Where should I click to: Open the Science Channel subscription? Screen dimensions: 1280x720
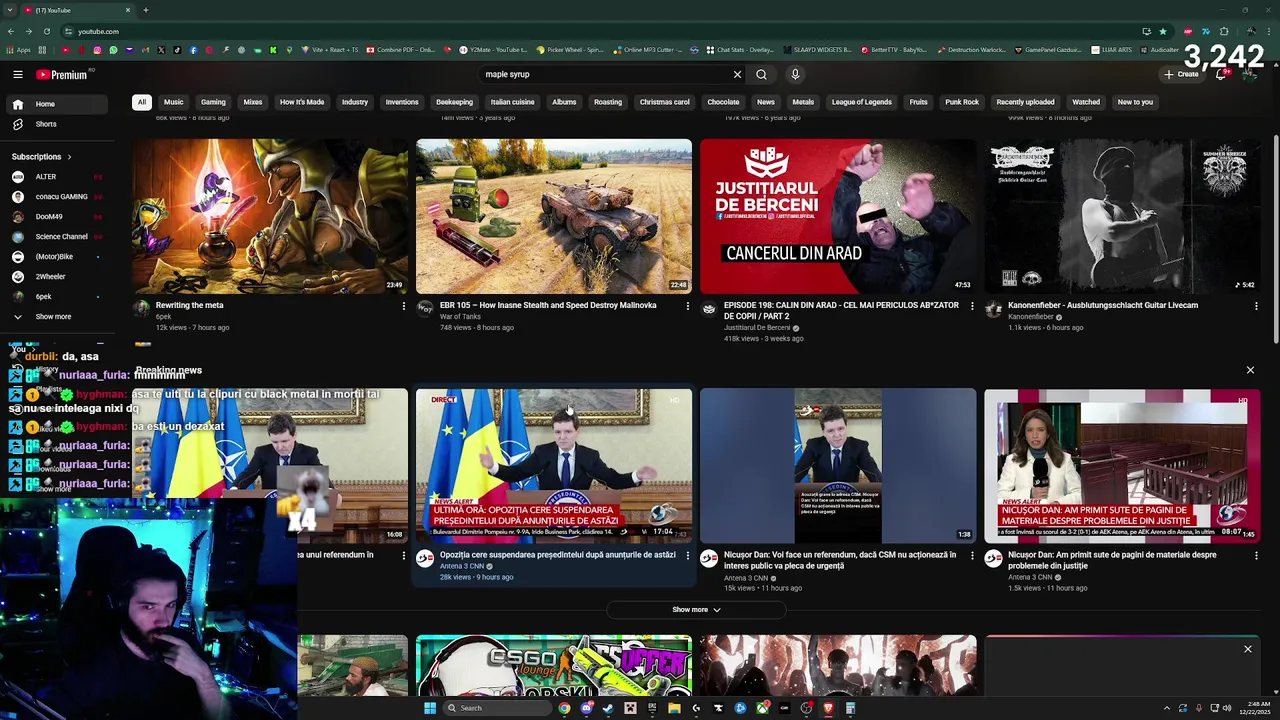[57, 237]
